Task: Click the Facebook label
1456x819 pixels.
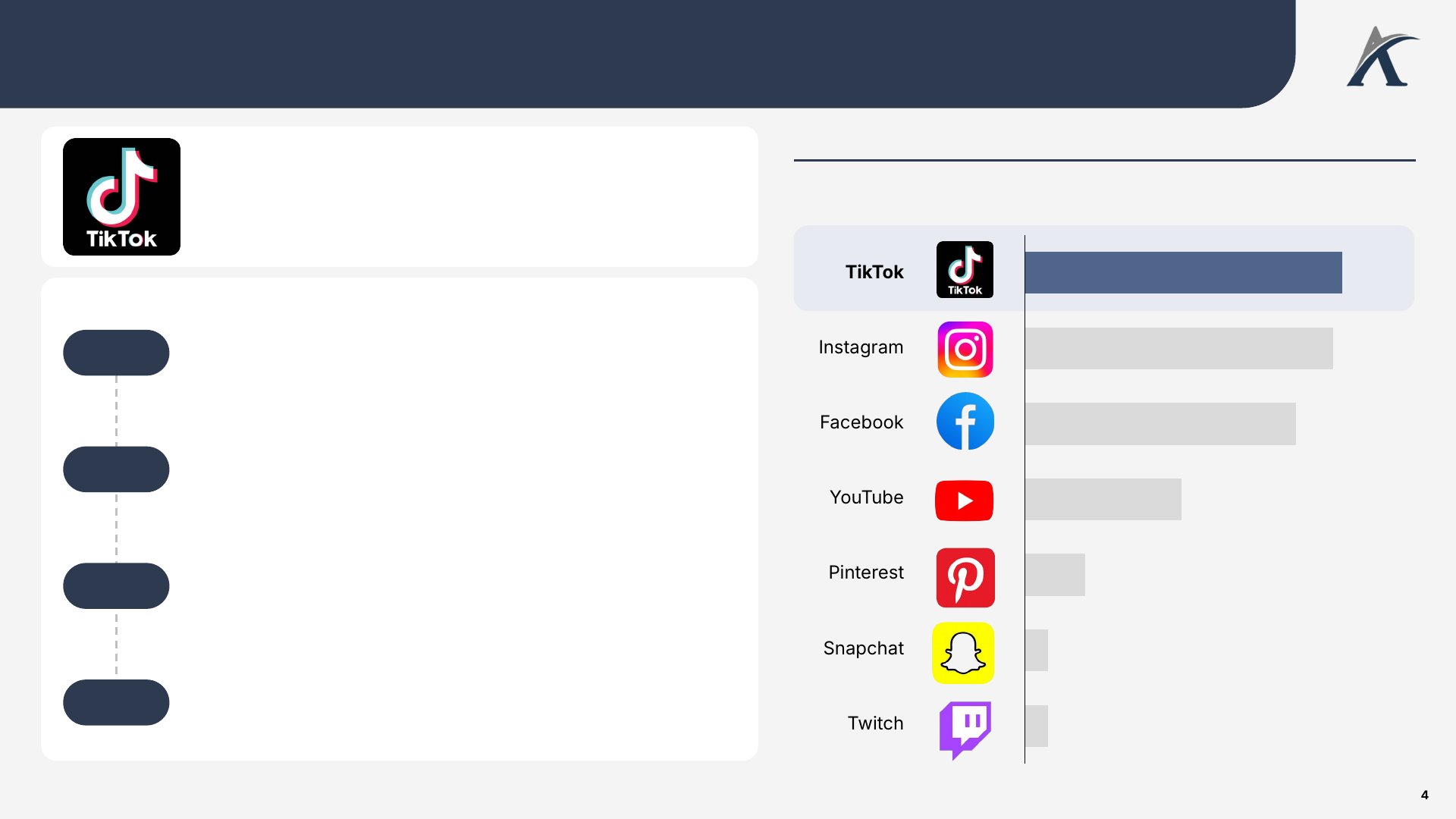Action: 861,422
